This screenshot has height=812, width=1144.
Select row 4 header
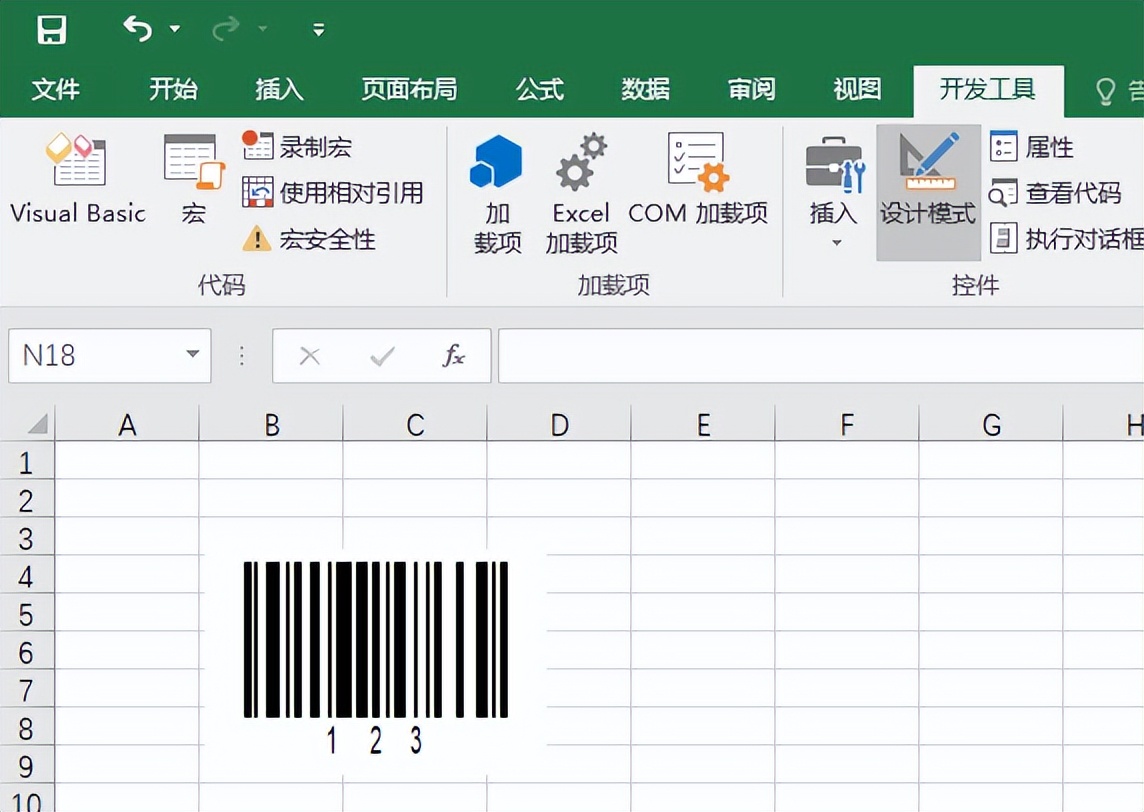point(26,576)
